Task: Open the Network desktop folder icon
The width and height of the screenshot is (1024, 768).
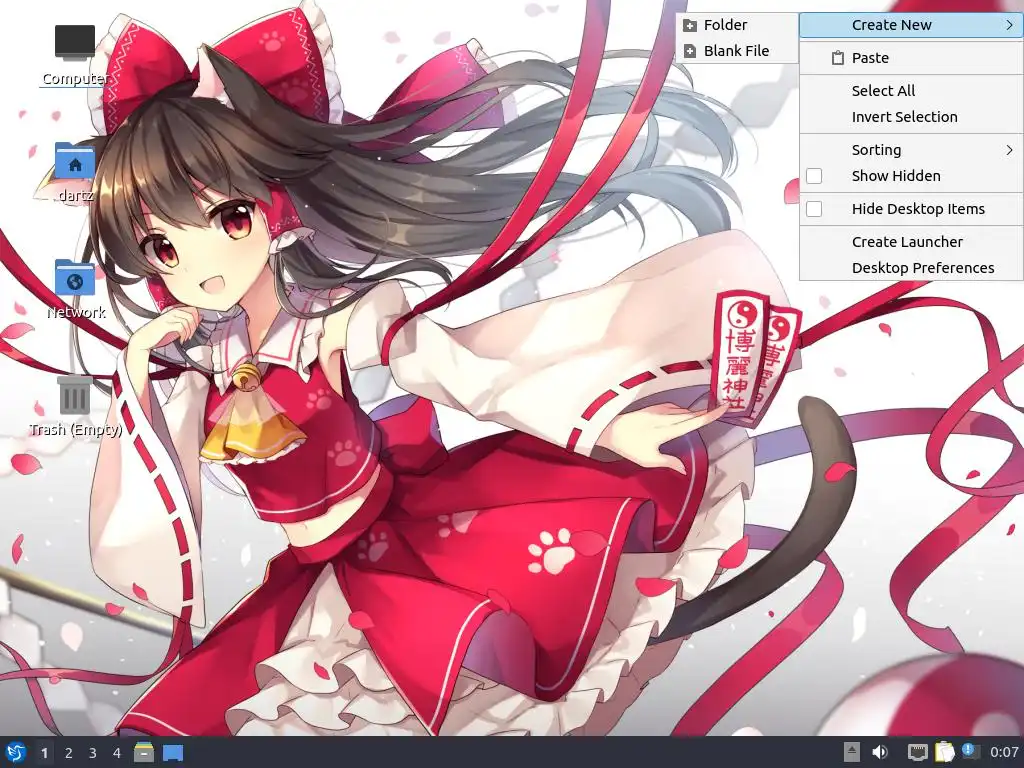Action: tap(74, 278)
